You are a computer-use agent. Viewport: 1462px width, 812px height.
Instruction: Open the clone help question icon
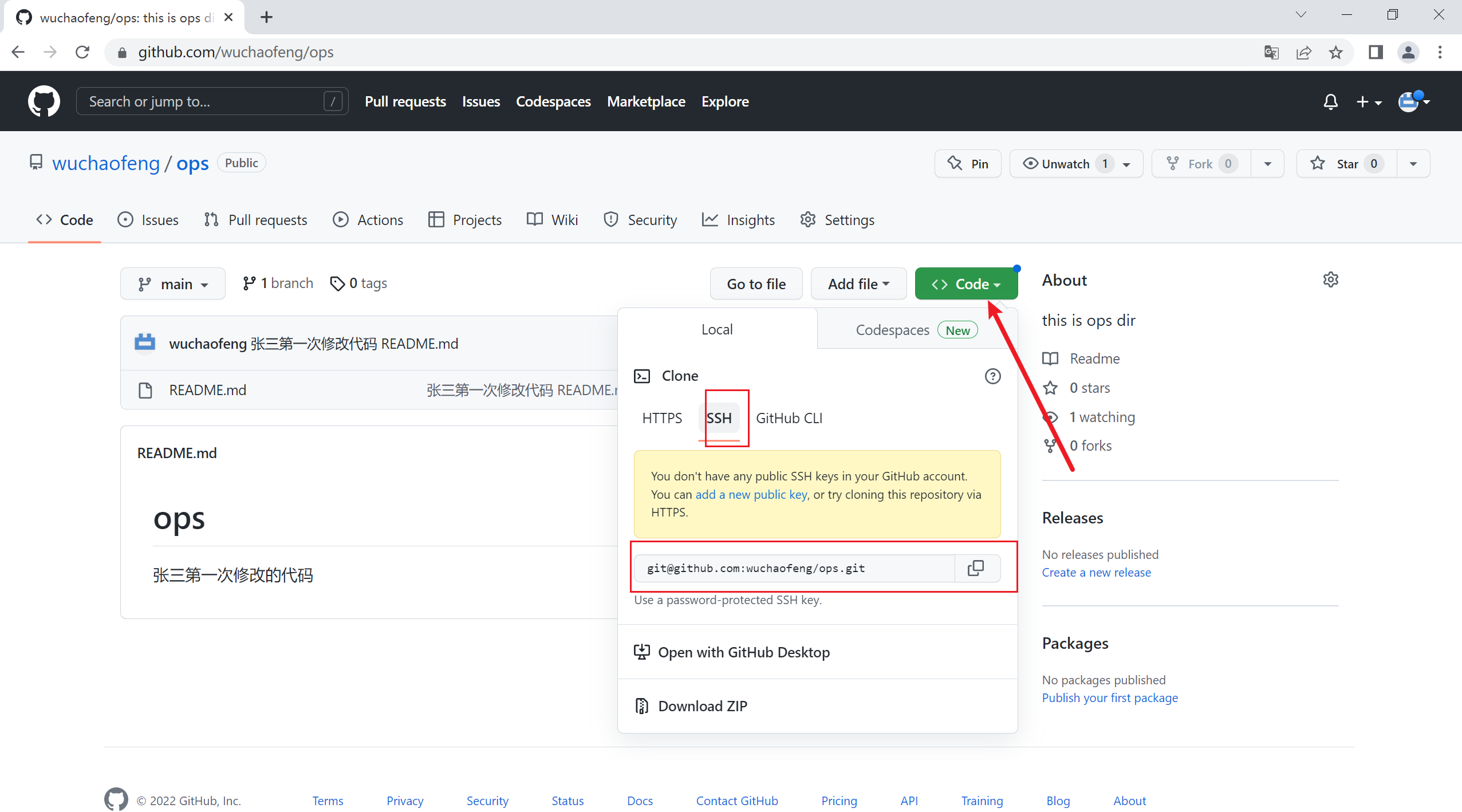point(992,376)
